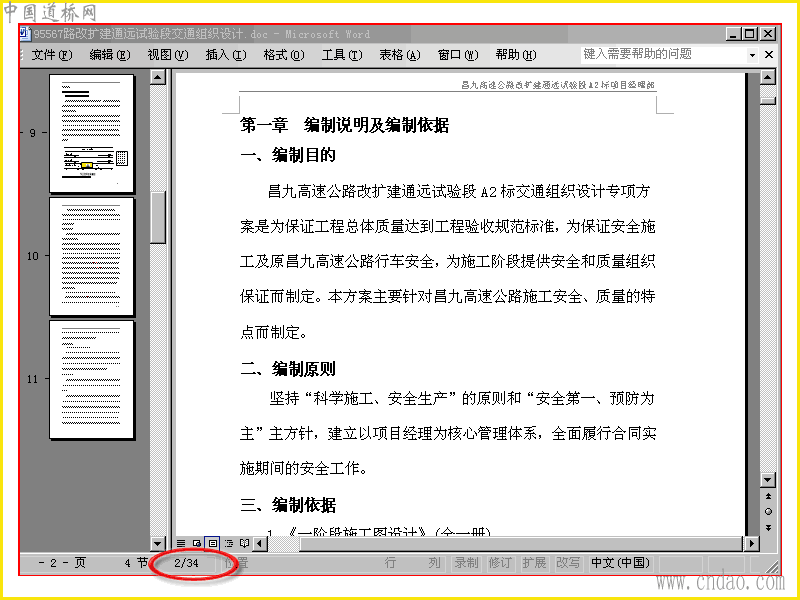This screenshot has width=800, height=600.
Task: Click the 中文(中国) language indicator
Action: point(620,563)
